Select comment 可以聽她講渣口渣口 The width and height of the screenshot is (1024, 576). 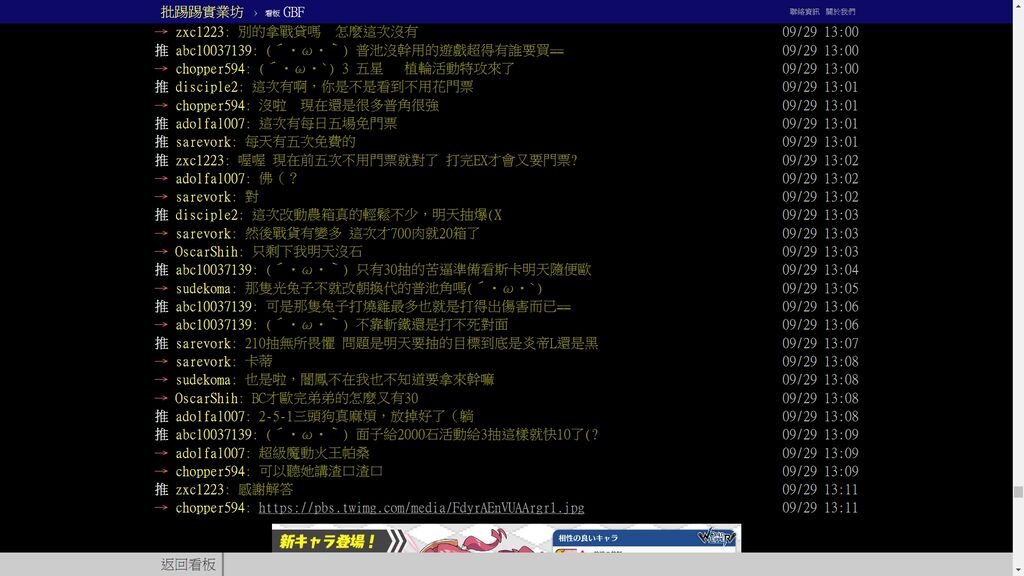321,471
